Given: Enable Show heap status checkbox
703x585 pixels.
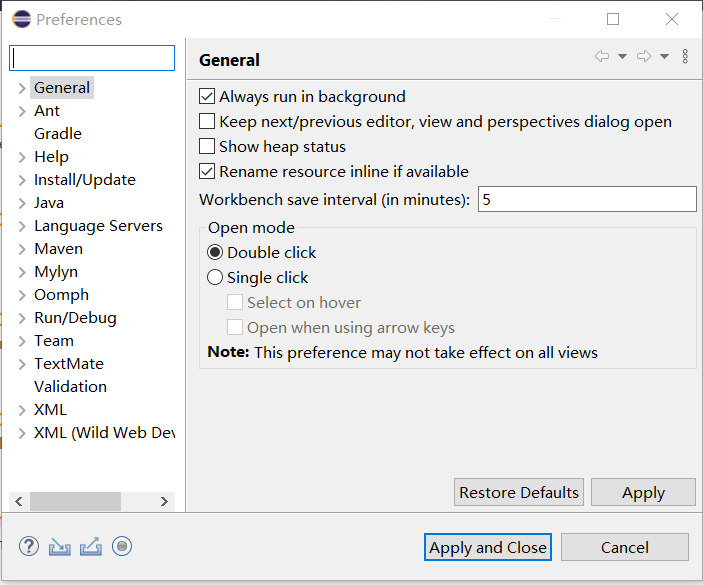Looking at the screenshot, I should pos(207,147).
